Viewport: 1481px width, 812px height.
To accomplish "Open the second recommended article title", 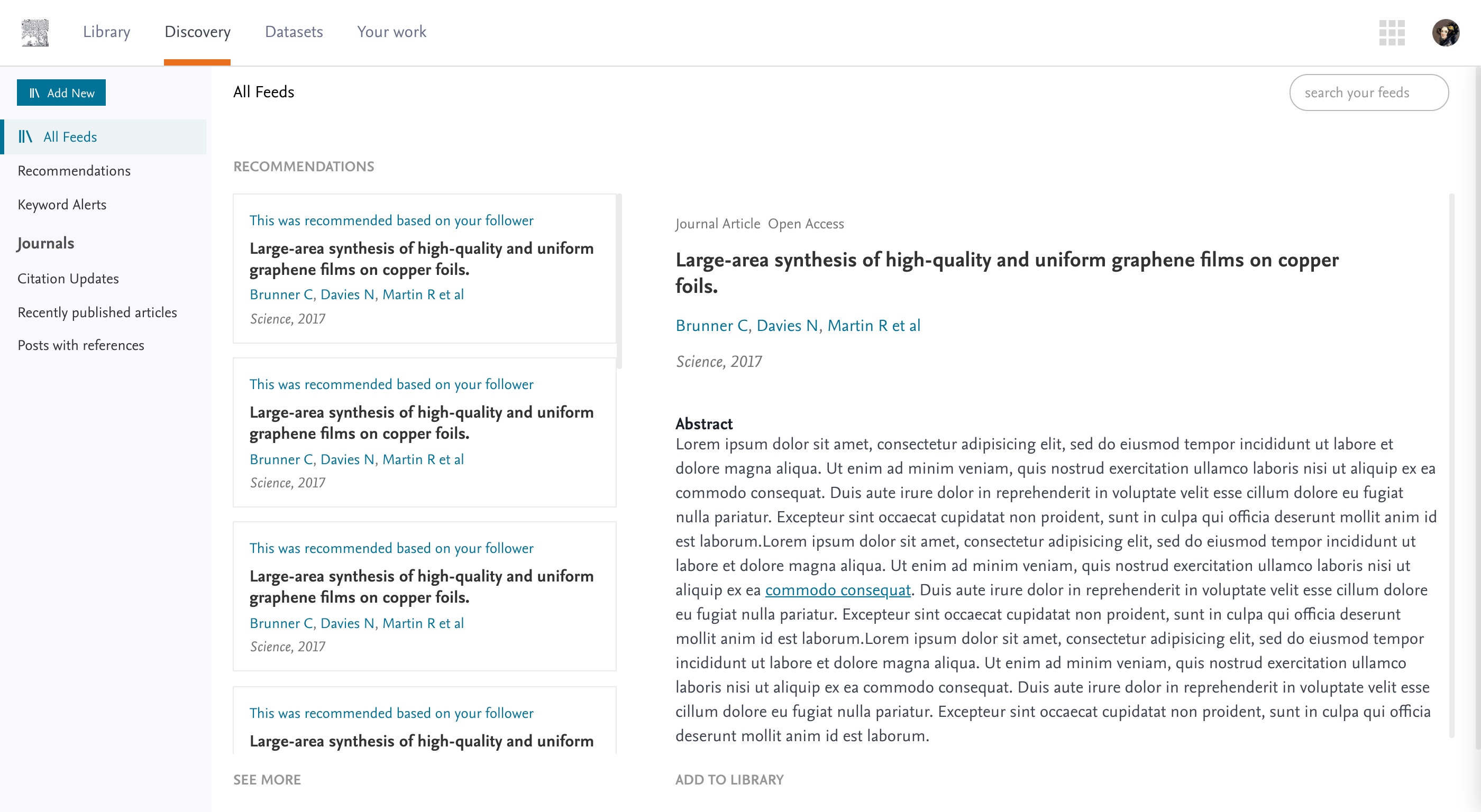I will coord(422,422).
